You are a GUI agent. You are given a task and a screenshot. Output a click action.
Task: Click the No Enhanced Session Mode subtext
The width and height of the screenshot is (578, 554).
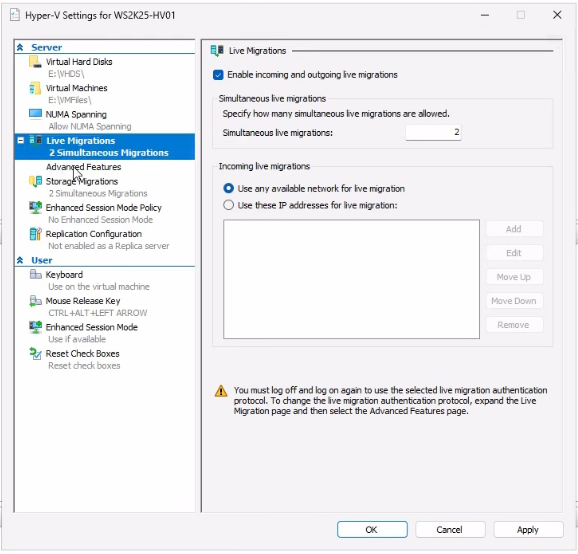tap(101, 220)
